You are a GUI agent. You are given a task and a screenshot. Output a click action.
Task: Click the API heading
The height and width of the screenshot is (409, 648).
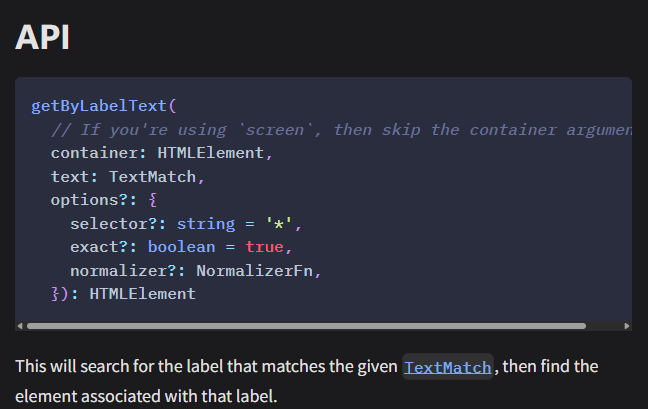pyautogui.click(x=42, y=37)
